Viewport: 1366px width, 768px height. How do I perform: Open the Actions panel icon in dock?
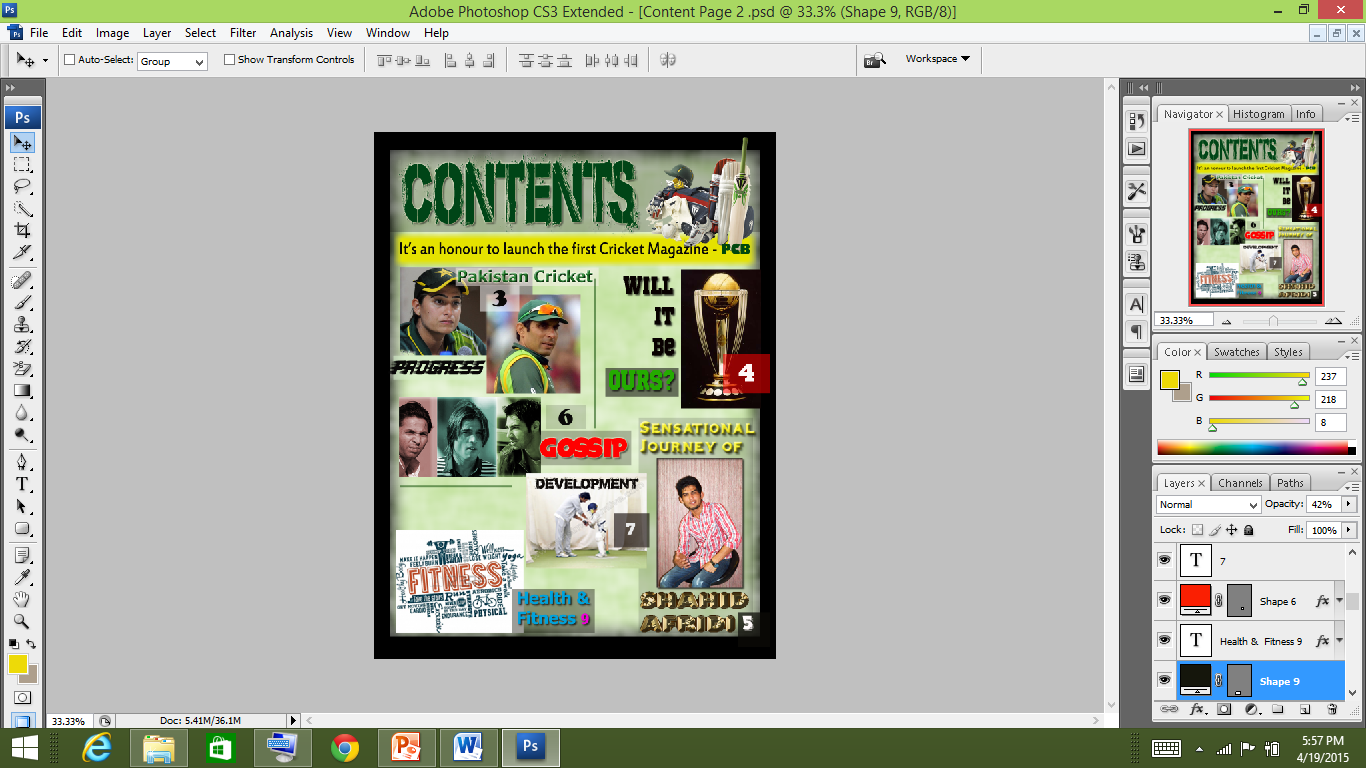tap(1136, 149)
